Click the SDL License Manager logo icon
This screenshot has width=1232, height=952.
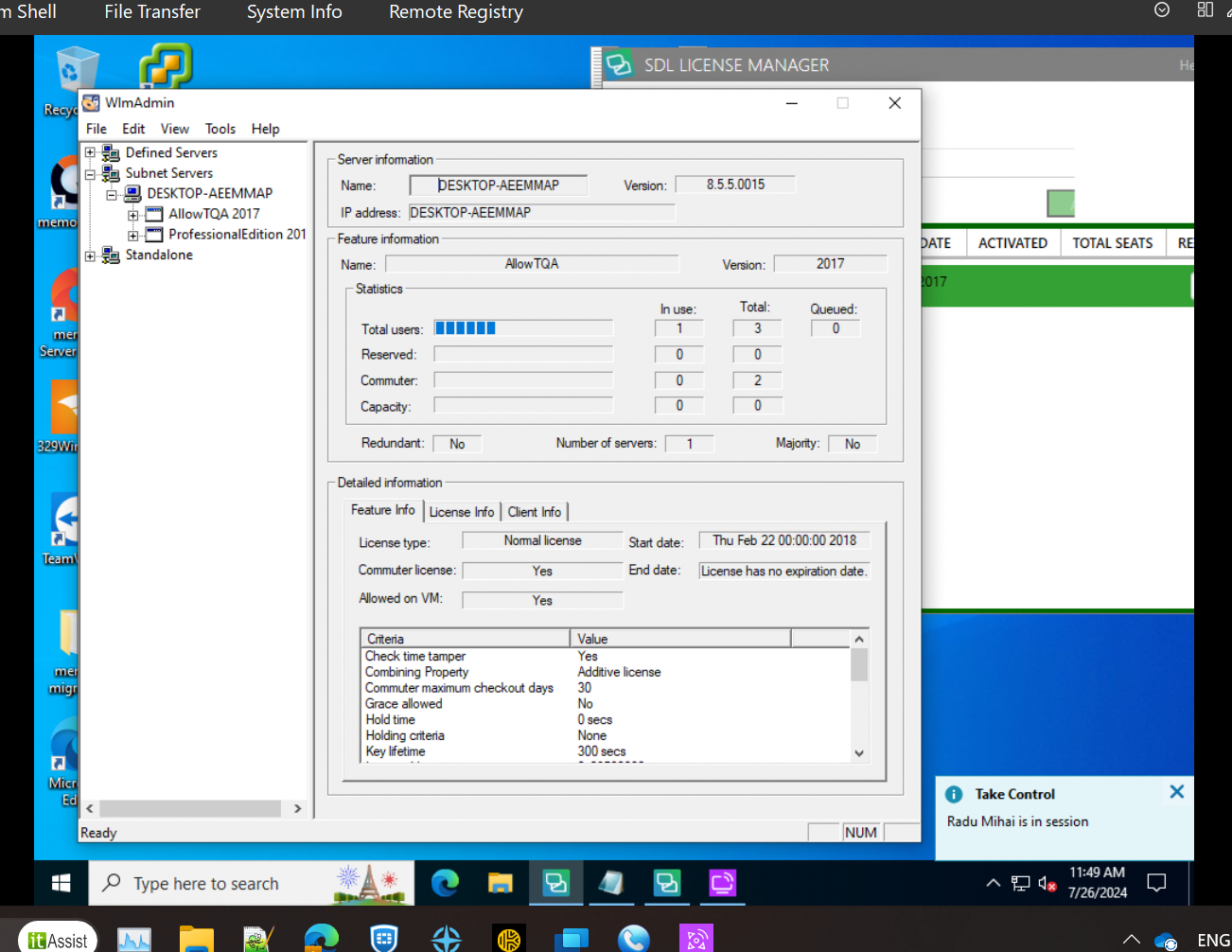coord(619,64)
